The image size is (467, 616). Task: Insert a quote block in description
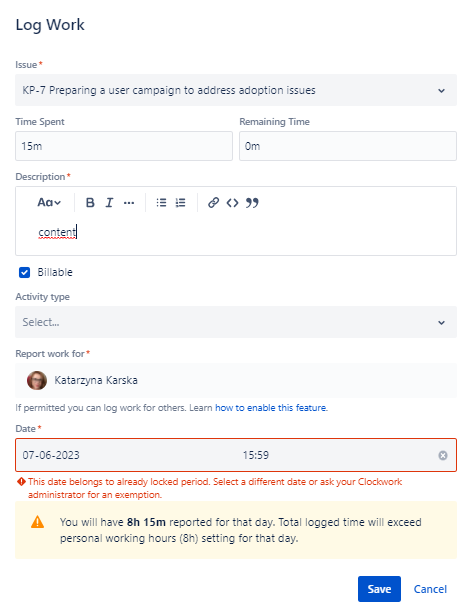point(252,203)
